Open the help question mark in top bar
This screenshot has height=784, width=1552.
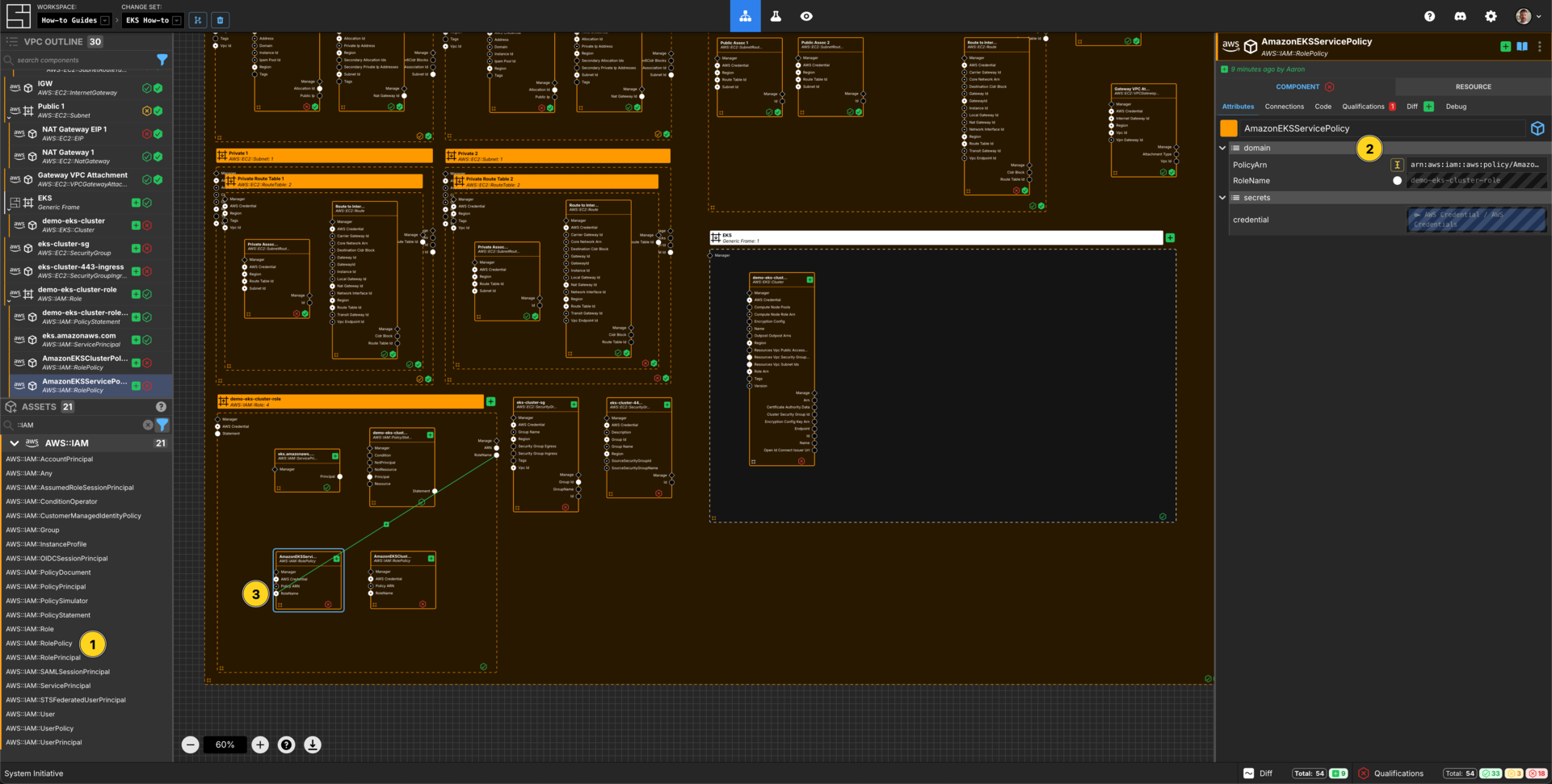tap(1429, 16)
